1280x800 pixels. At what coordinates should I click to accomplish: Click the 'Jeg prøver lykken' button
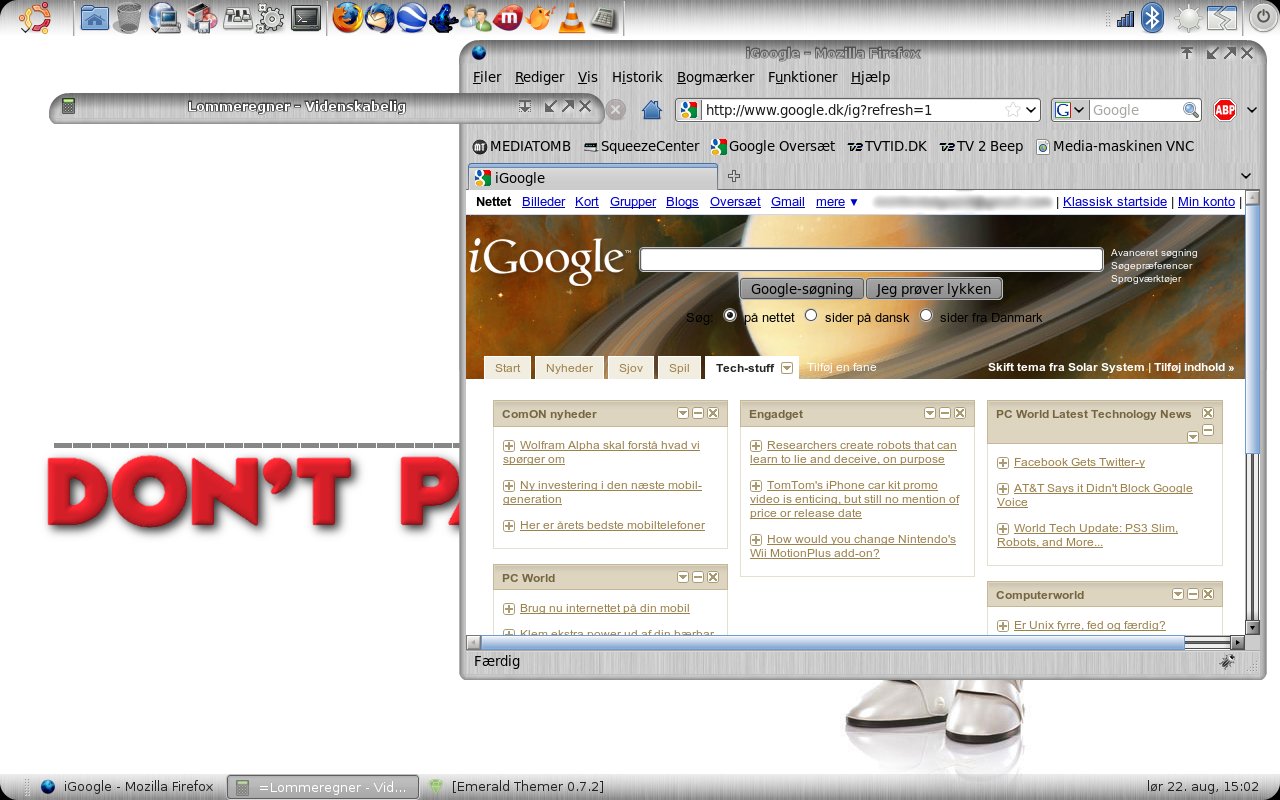(934, 289)
